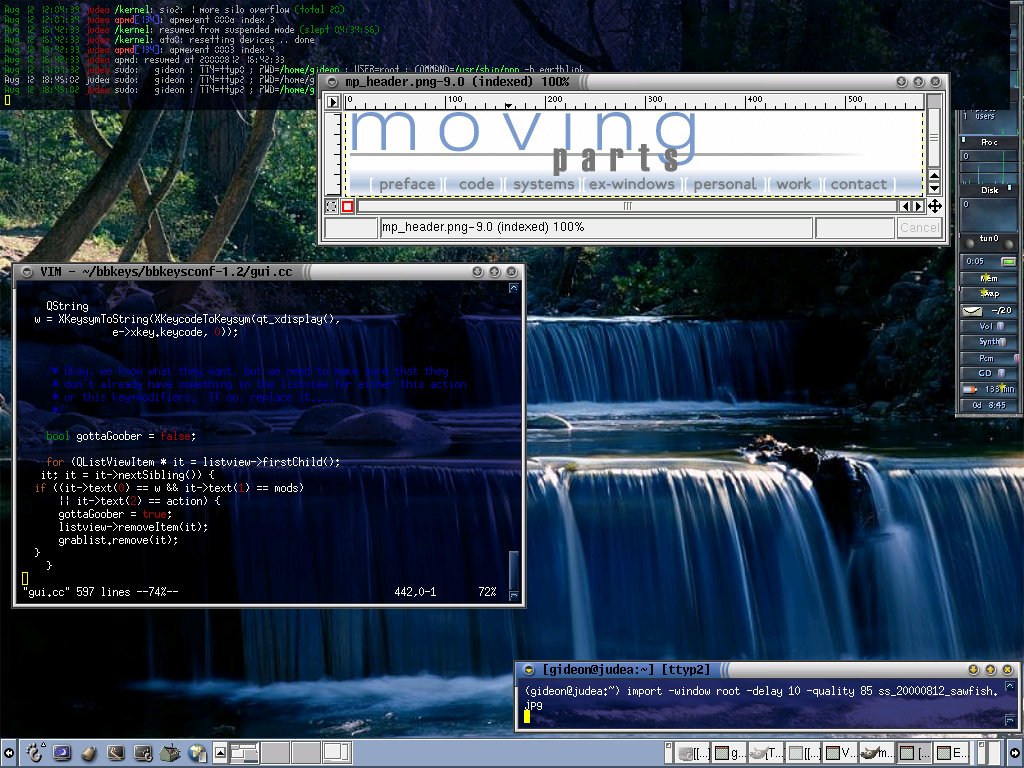Screen dimensions: 1024x768
Task: Click the GIMP horizontal scrollbar left arrow
Action: (x=905, y=206)
